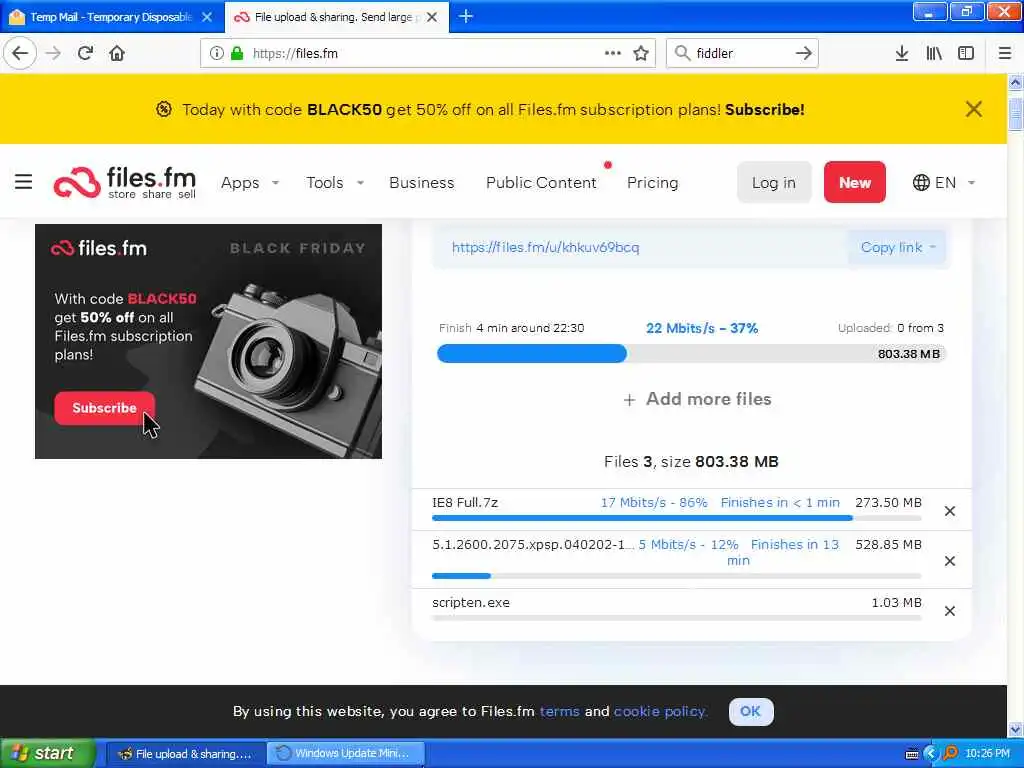Image resolution: width=1024 pixels, height=768 pixels.
Task: Close the Temp Mail tab
Action: (x=207, y=17)
